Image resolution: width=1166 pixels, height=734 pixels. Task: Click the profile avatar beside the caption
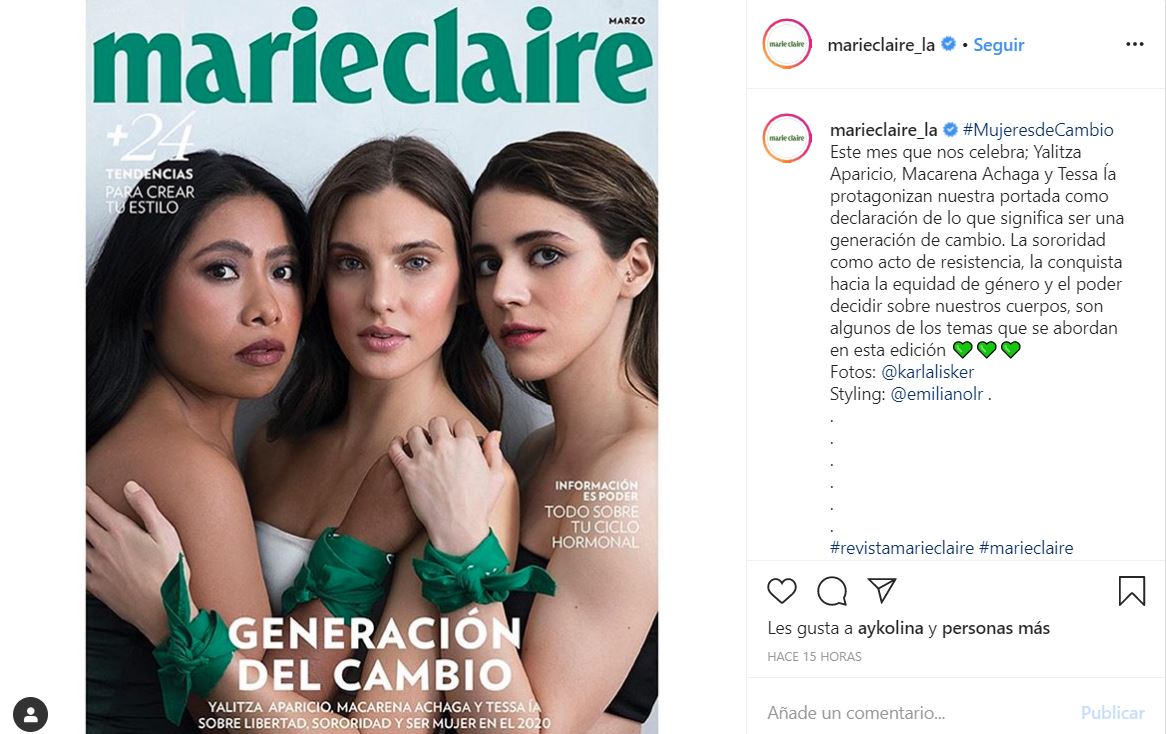tap(787, 138)
